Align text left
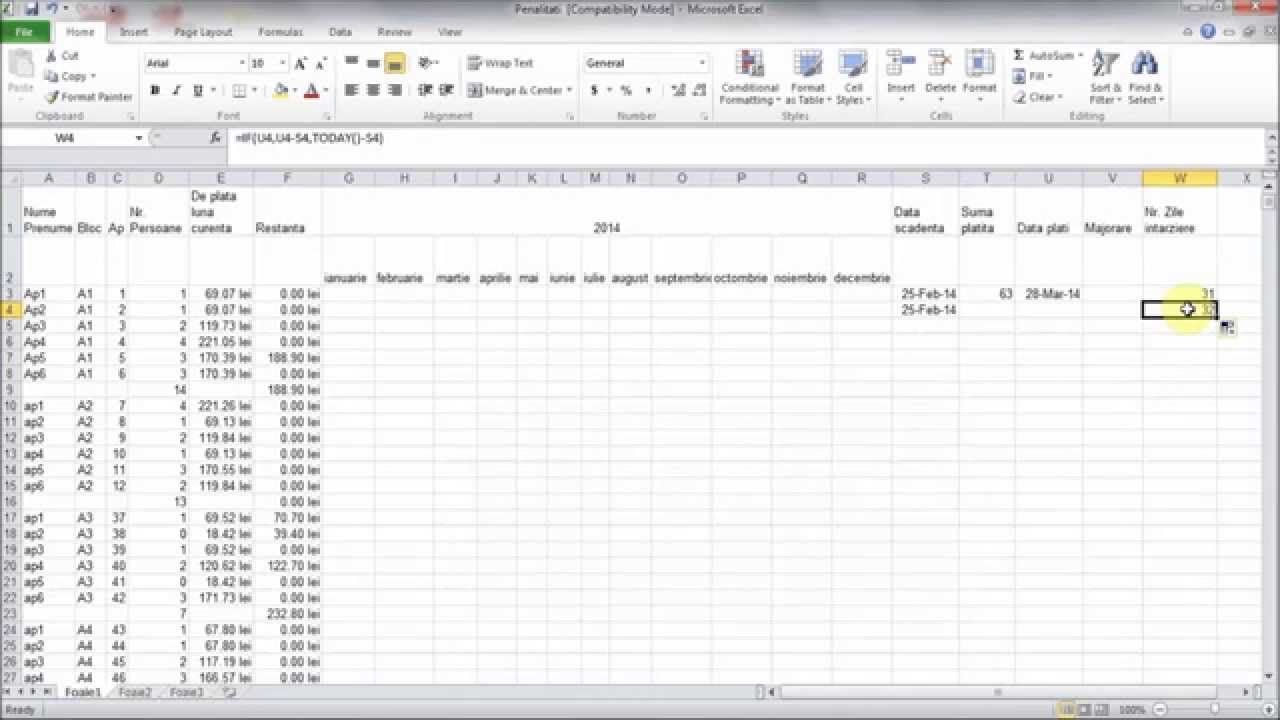1280x720 pixels. point(352,90)
